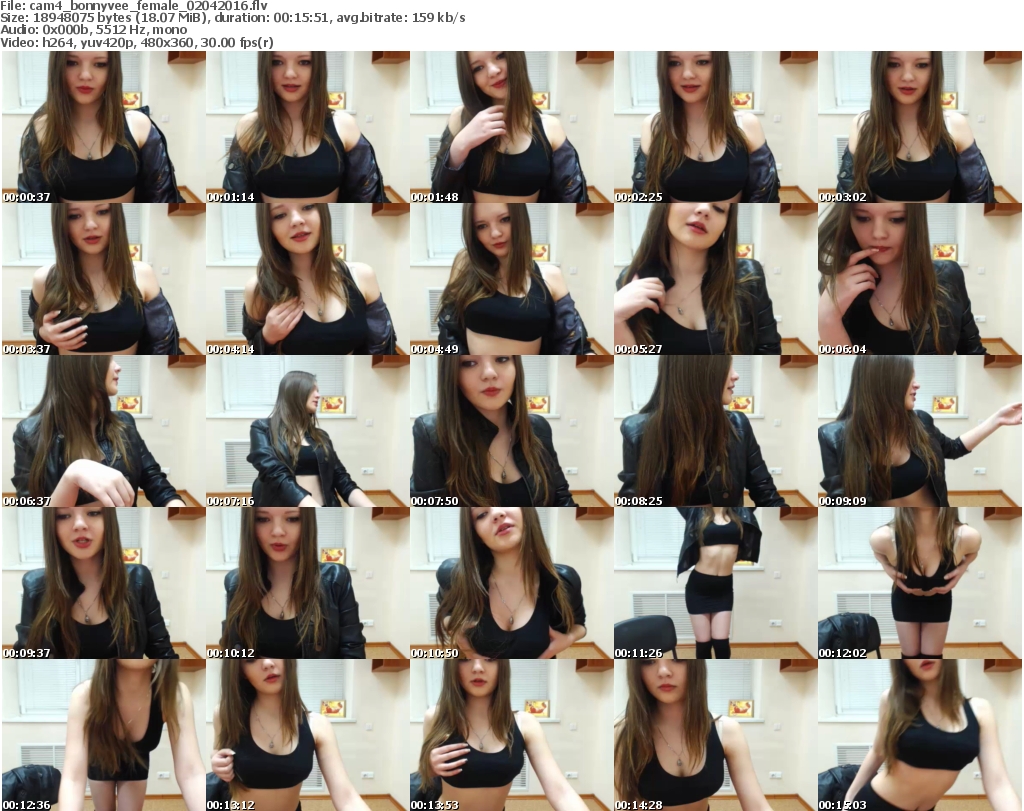Select the thumbnail stamped 00:00:37

[104, 127]
